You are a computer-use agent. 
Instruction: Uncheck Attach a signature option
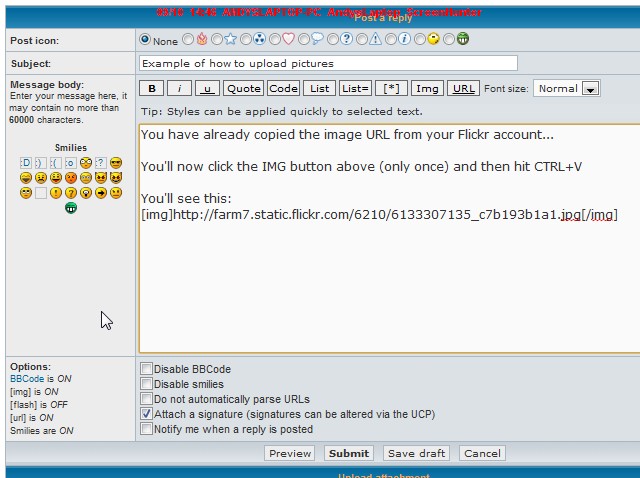(147, 413)
